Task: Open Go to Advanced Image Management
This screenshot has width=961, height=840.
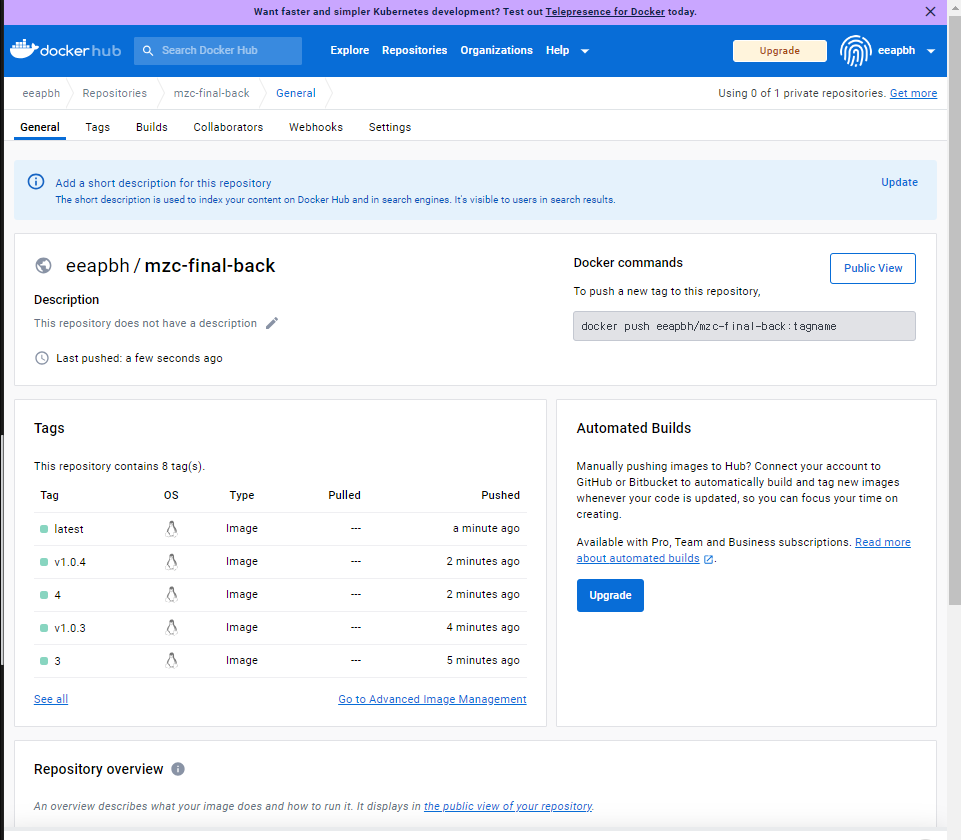Action: (x=432, y=699)
